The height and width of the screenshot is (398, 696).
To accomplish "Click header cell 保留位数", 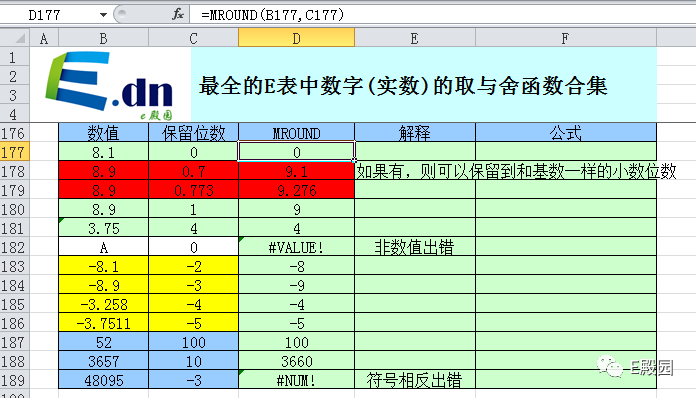I will (x=194, y=133).
